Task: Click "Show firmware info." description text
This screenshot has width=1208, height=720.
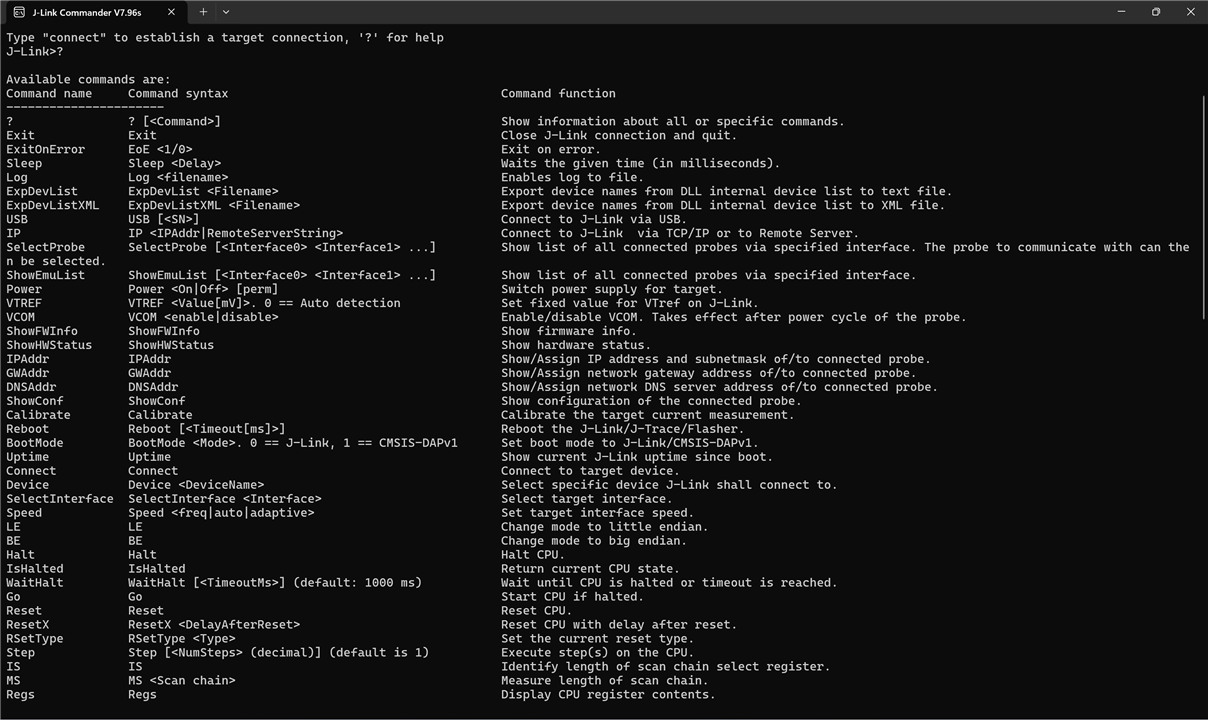Action: (x=569, y=331)
